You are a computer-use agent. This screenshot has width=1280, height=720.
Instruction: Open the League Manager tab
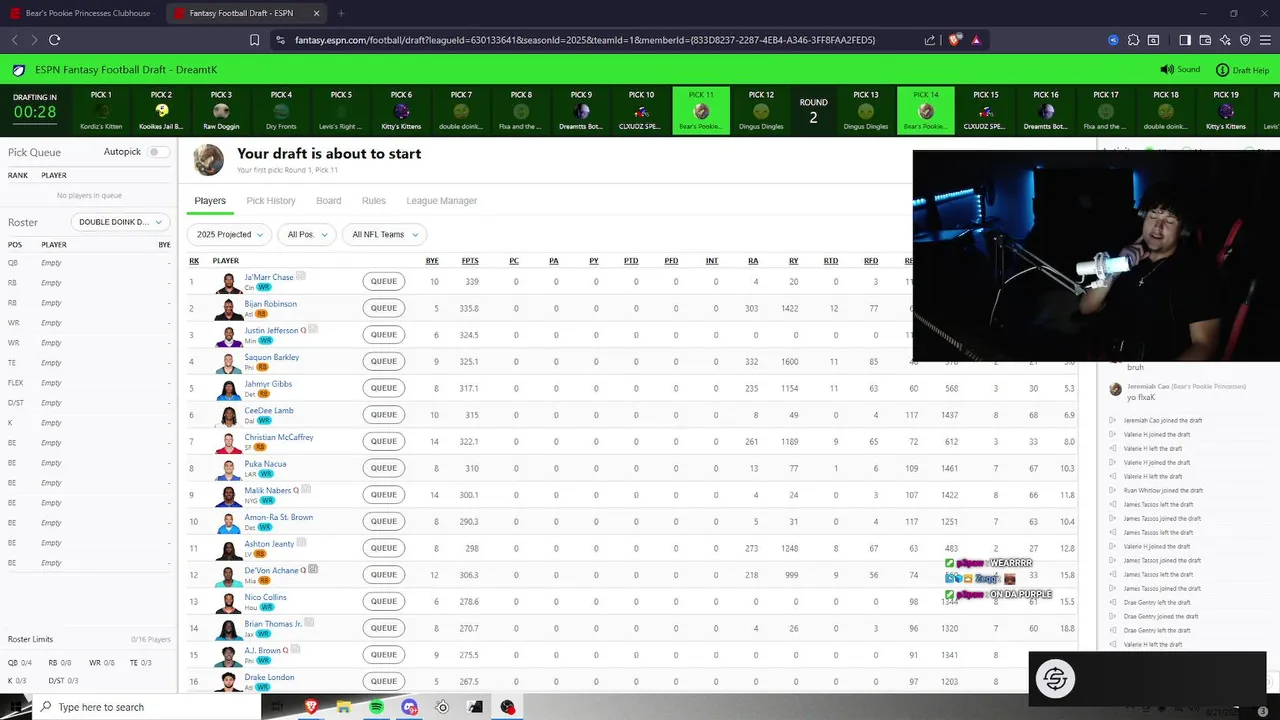pos(441,201)
